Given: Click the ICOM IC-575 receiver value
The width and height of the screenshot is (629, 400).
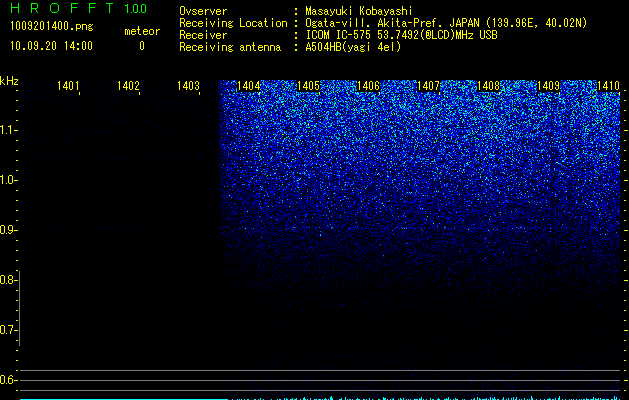Looking at the screenshot, I should 401,35.
